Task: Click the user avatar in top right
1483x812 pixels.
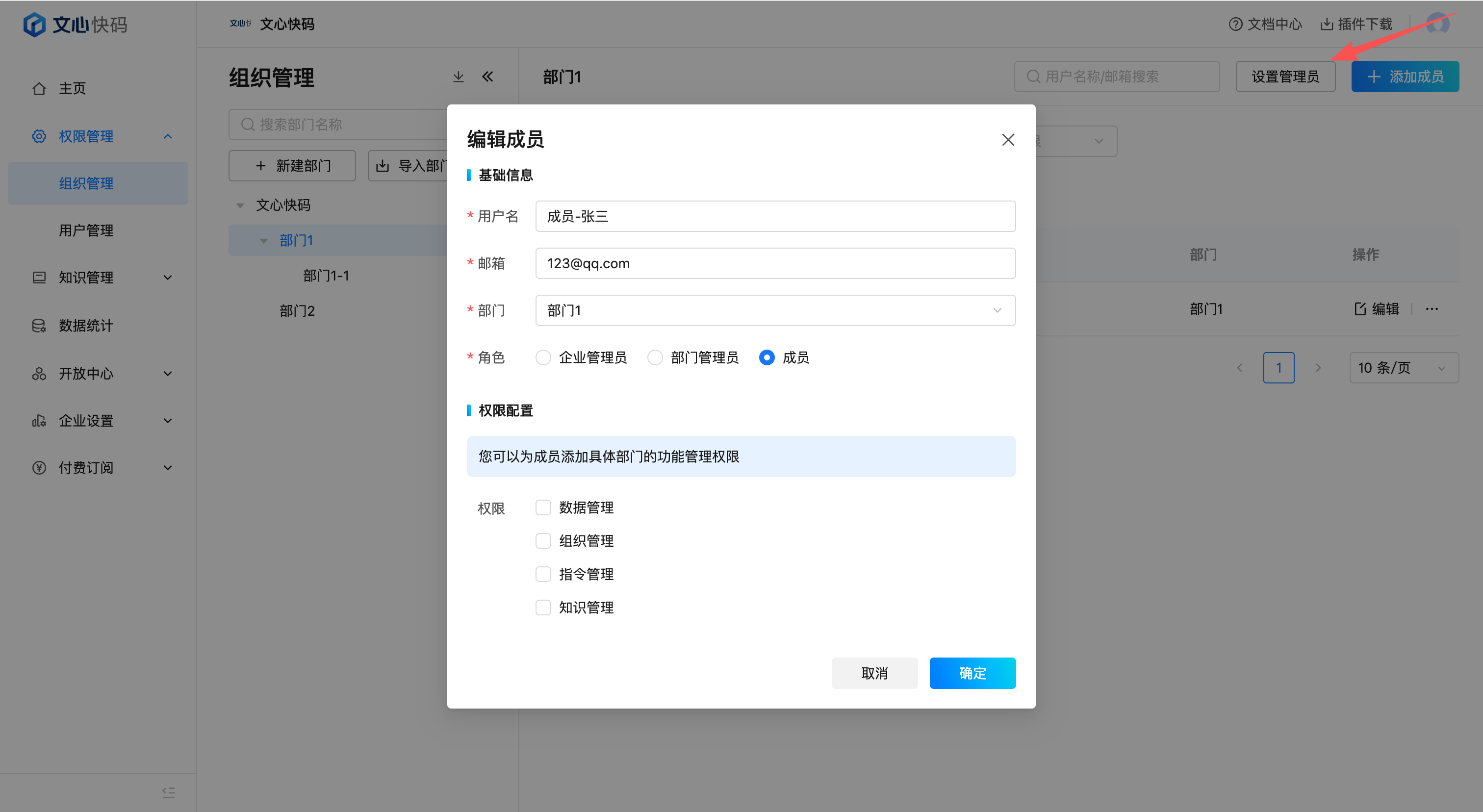Action: [x=1437, y=24]
